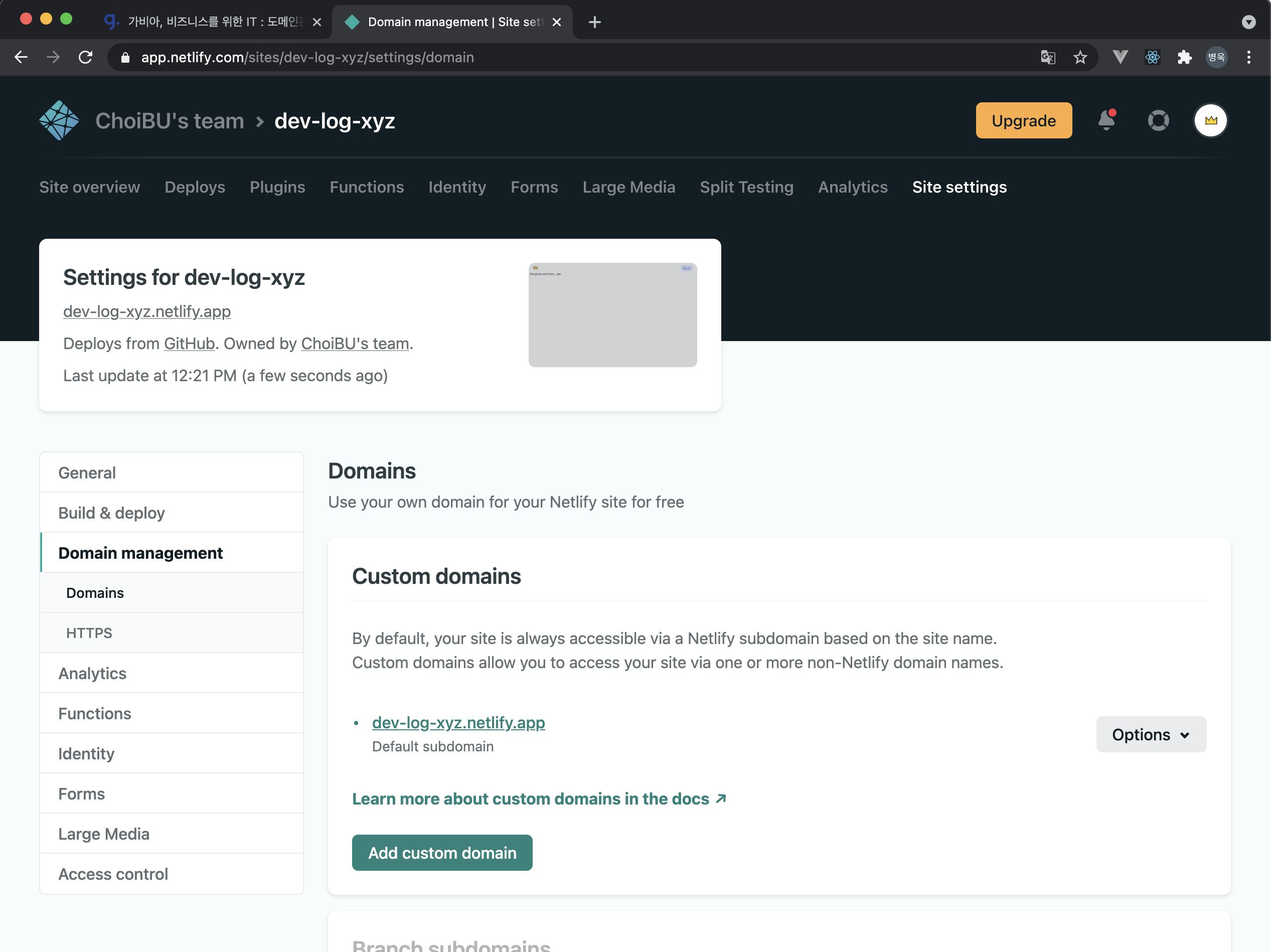Viewport: 1271px width, 952px height.
Task: Switch to the Deploys tab
Action: (195, 187)
